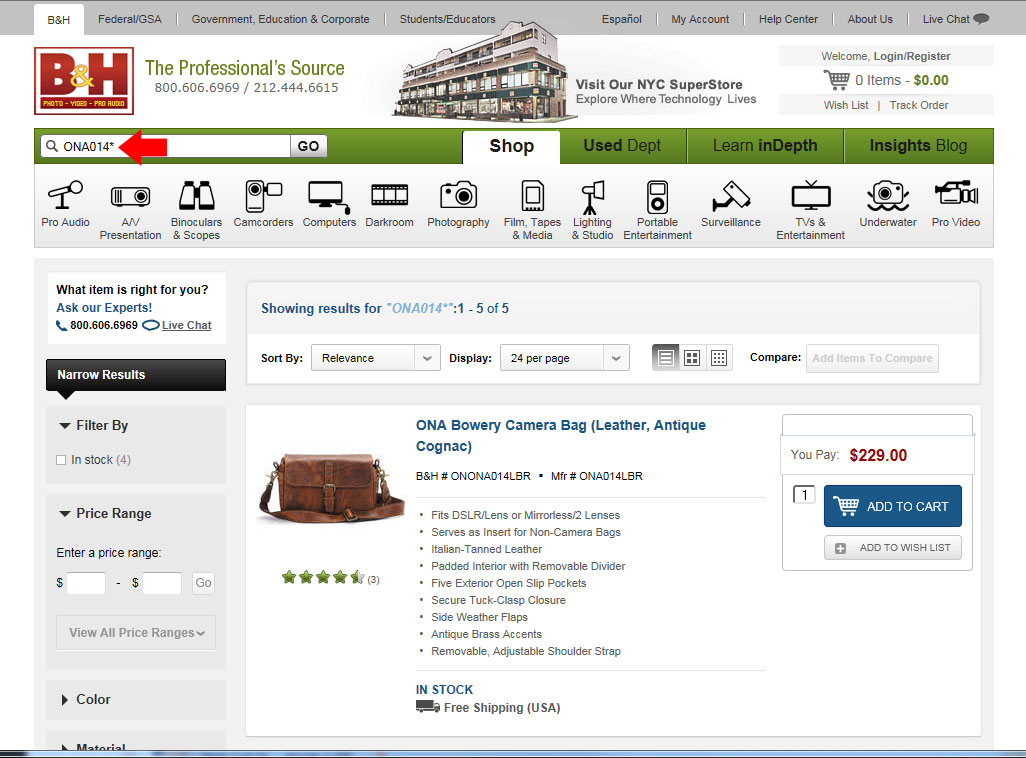Open the Help Center link
The width and height of the screenshot is (1026, 758).
(x=788, y=19)
